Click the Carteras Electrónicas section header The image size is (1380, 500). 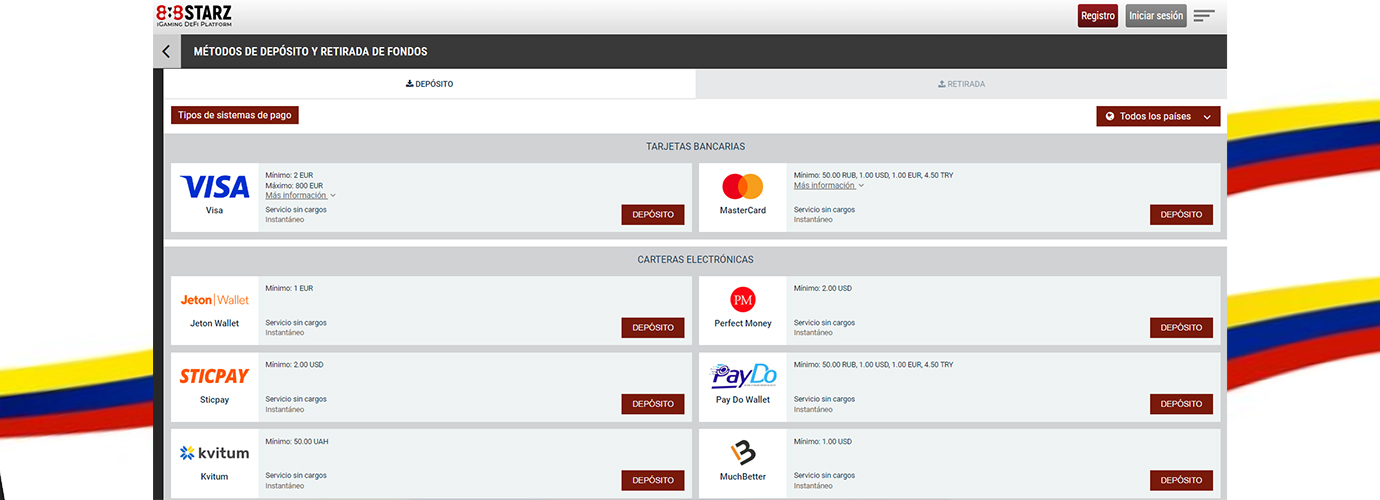695,259
